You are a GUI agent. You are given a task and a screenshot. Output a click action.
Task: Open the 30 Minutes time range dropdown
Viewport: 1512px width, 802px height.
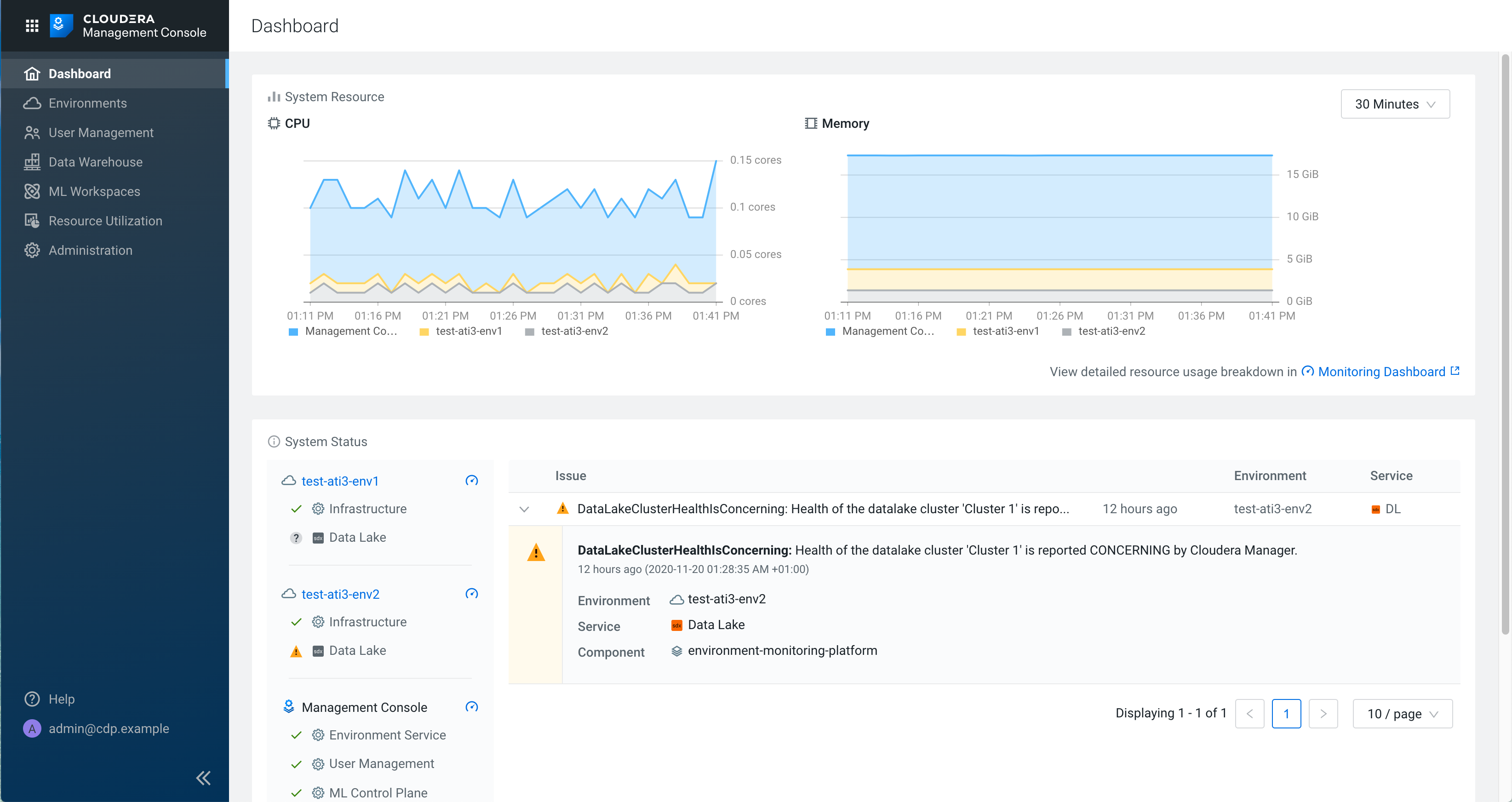coord(1395,104)
